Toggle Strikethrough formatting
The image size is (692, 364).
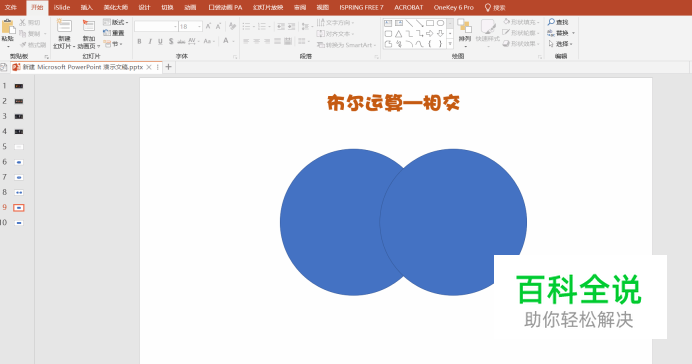tap(181, 41)
